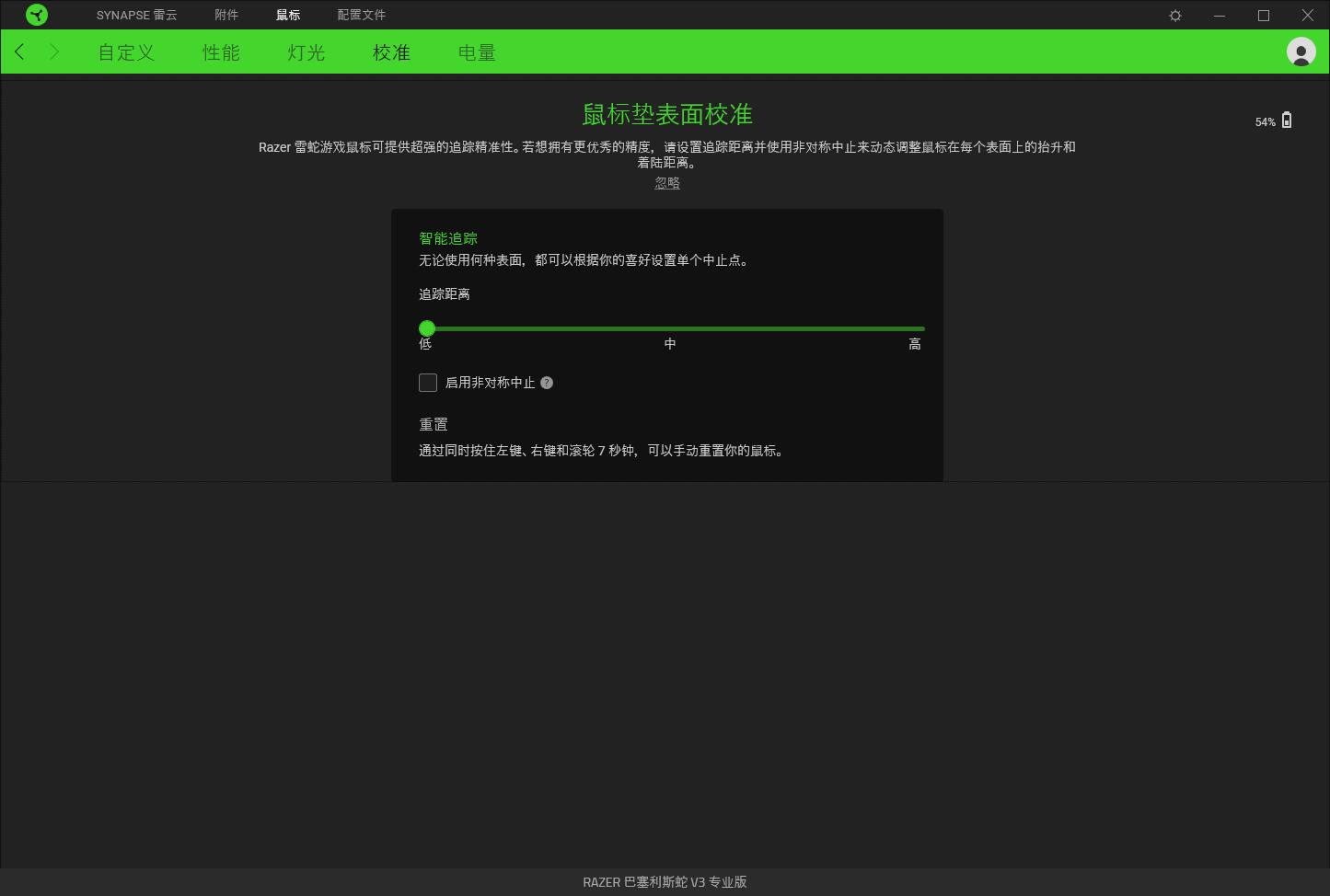Click the back navigation arrow
The image size is (1330, 896).
click(x=19, y=52)
